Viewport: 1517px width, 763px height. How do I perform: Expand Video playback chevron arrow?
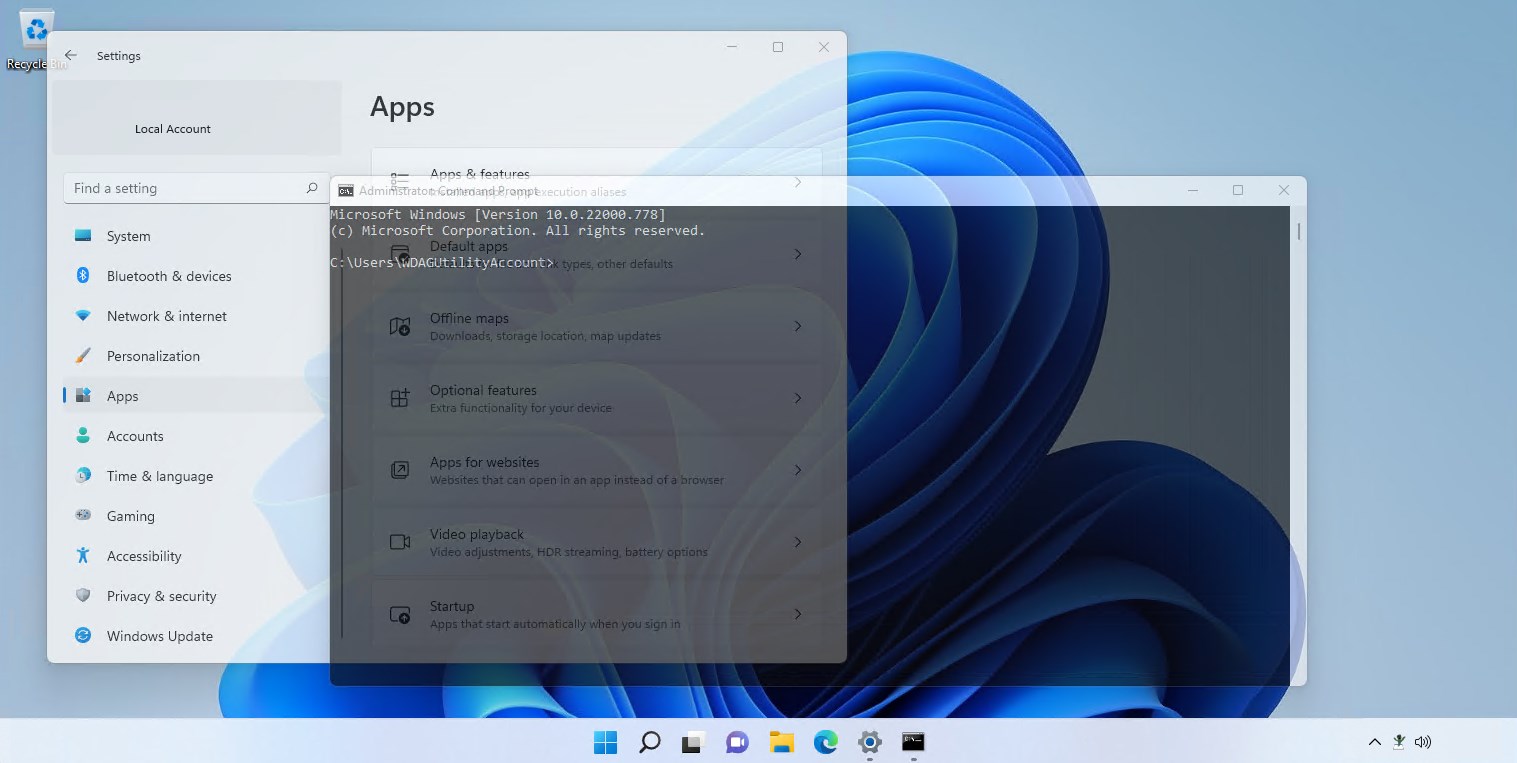coord(798,542)
